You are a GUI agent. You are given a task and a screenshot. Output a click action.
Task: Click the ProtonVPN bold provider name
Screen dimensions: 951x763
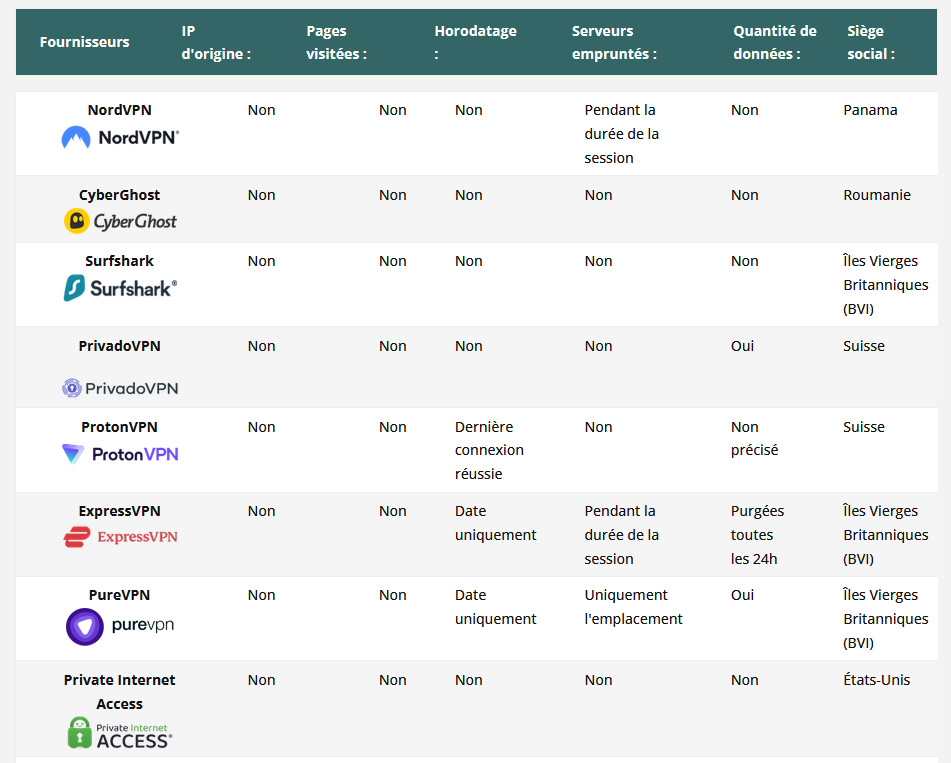point(120,427)
